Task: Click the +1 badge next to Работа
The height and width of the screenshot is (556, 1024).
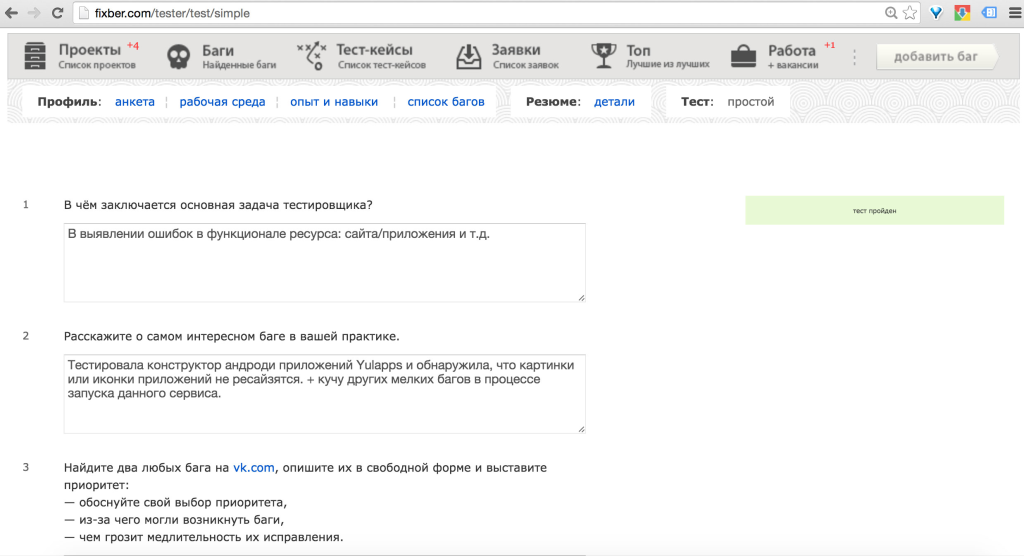Action: click(829, 46)
